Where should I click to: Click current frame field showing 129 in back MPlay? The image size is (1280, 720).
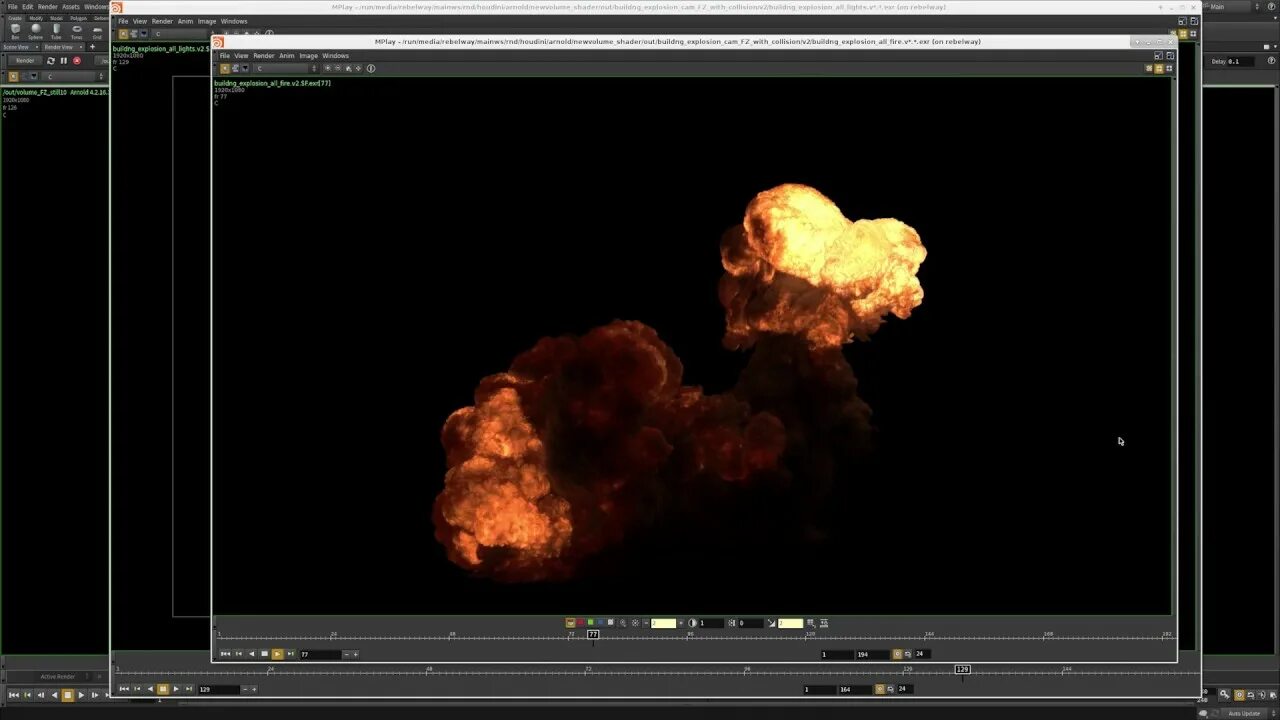coord(219,689)
